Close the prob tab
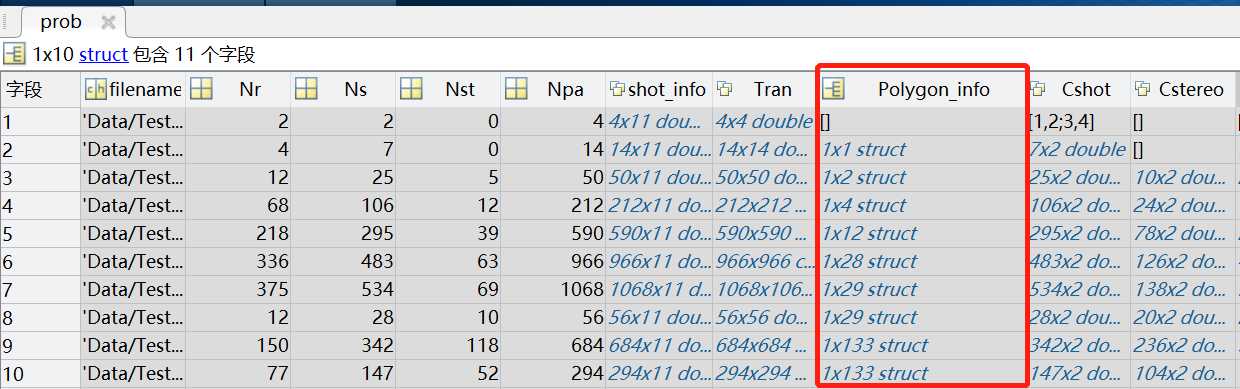Screen dimensions: 1240x389 108,22
